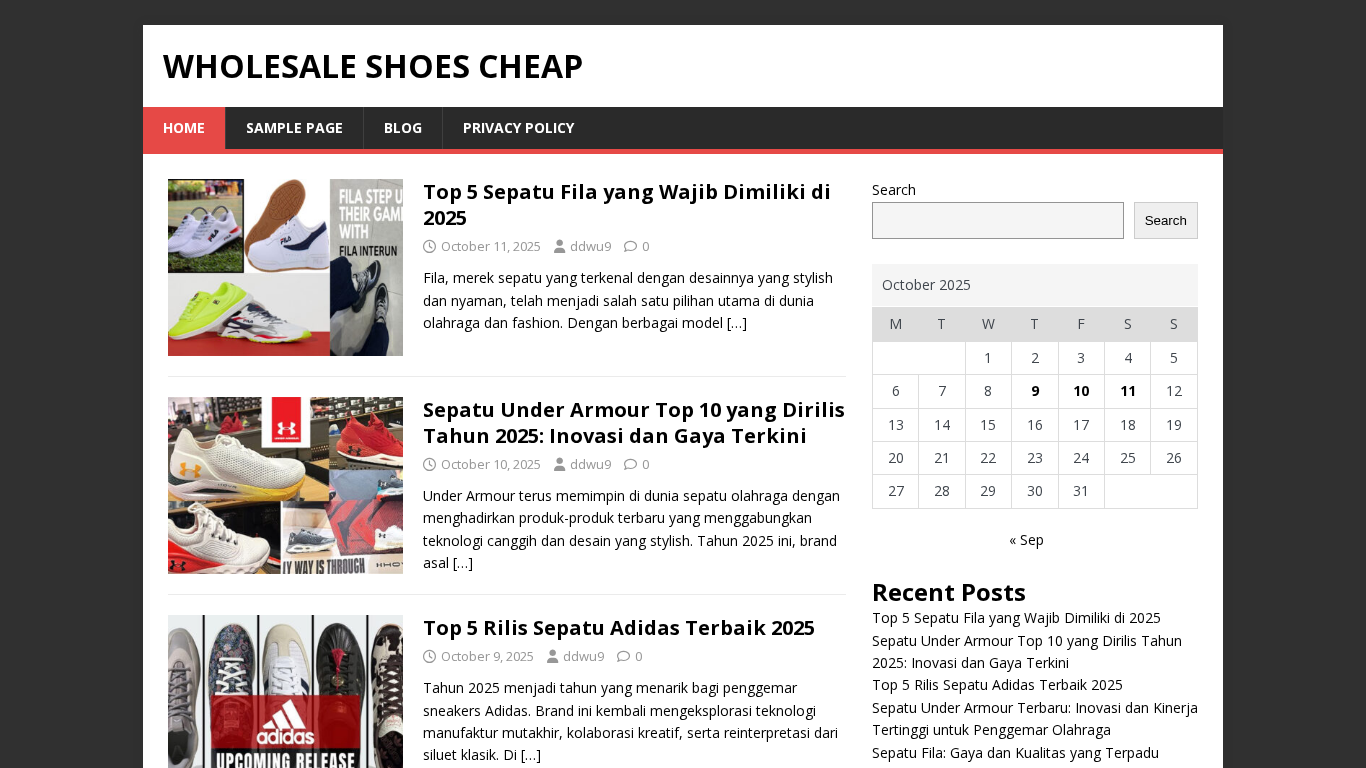The width and height of the screenshot is (1366, 768).
Task: Click the comment bubble on the Adidas post
Action: point(623,656)
